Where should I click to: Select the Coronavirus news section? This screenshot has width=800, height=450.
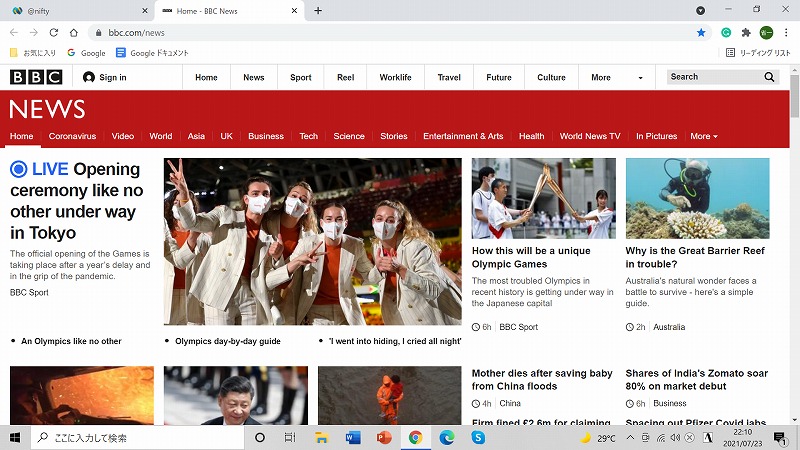click(x=72, y=136)
